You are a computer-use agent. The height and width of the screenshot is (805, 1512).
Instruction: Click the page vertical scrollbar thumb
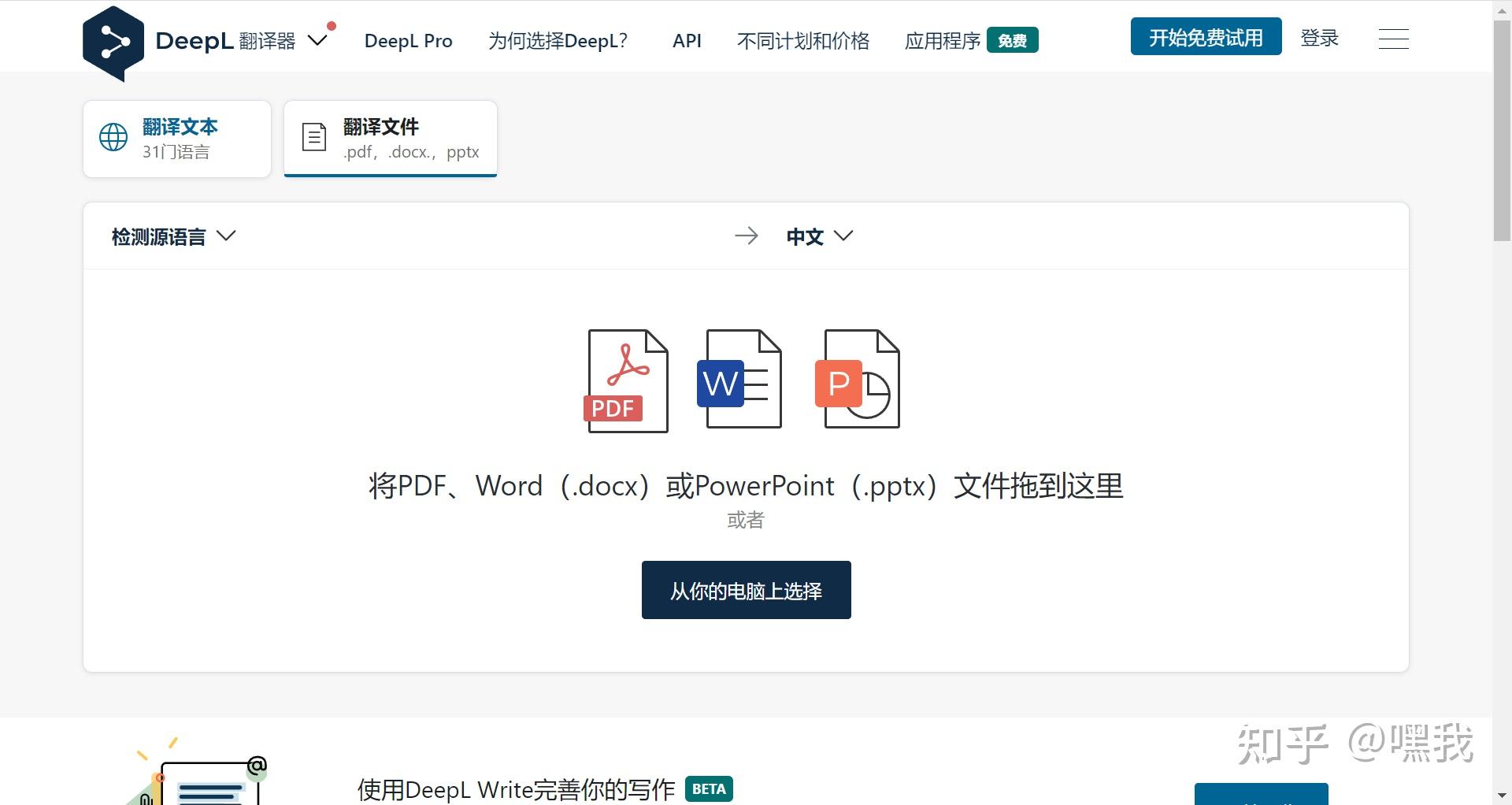pyautogui.click(x=1502, y=131)
